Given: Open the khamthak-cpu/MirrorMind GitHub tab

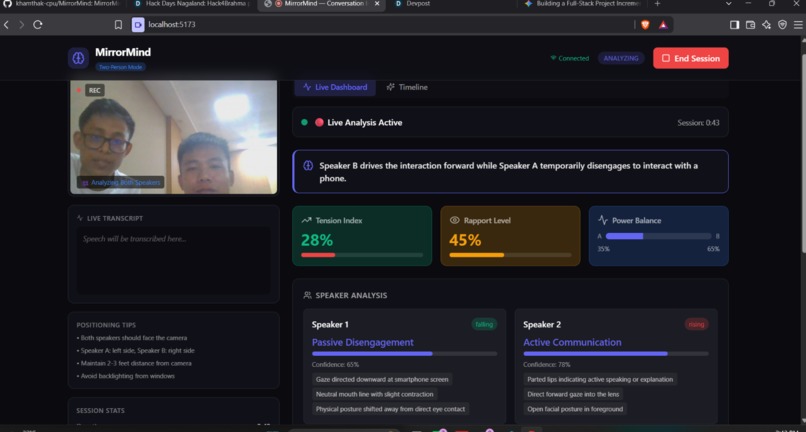Looking at the screenshot, I should point(62,4).
